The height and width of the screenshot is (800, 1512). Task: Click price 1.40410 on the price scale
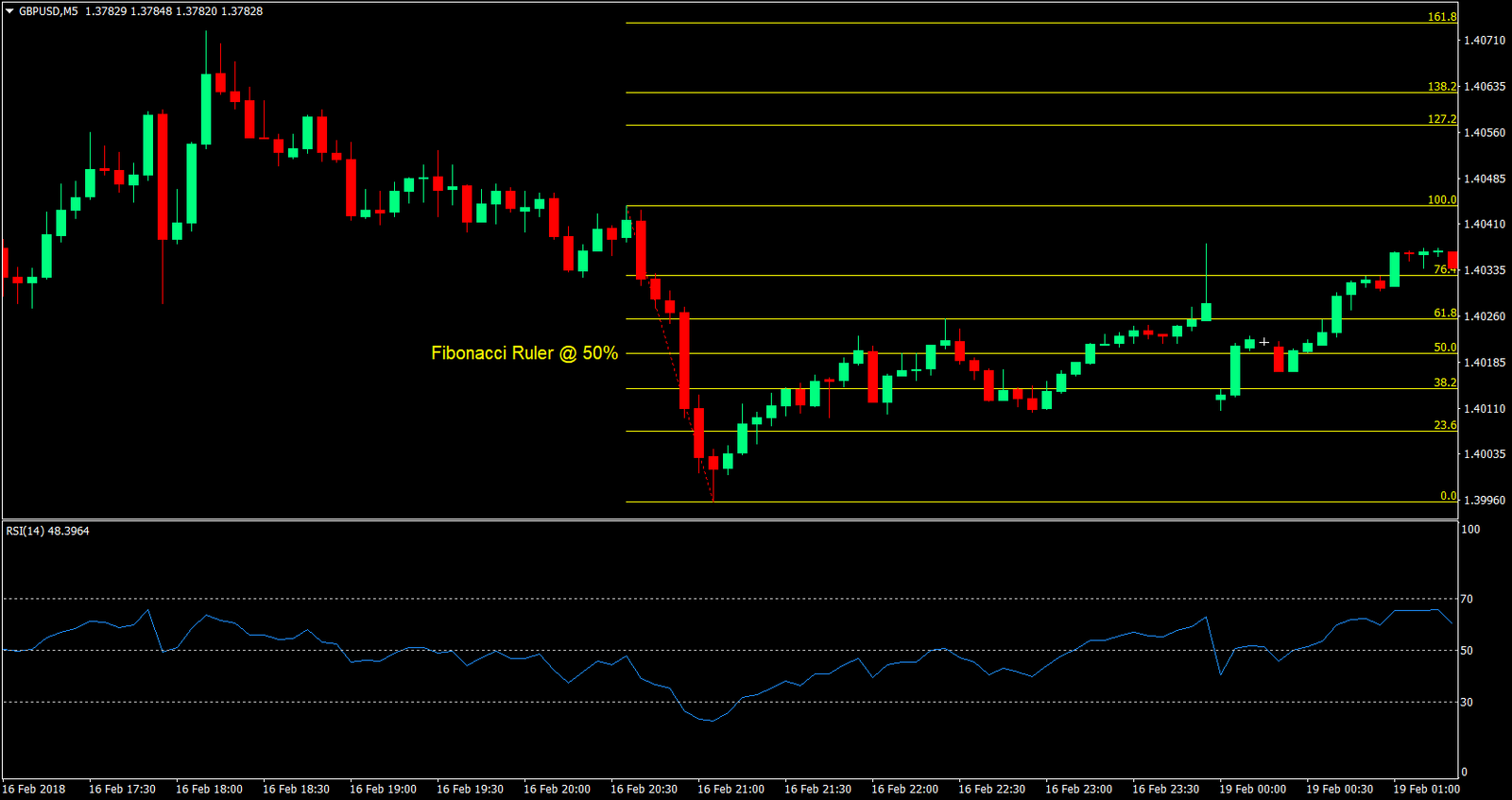pos(1485,225)
